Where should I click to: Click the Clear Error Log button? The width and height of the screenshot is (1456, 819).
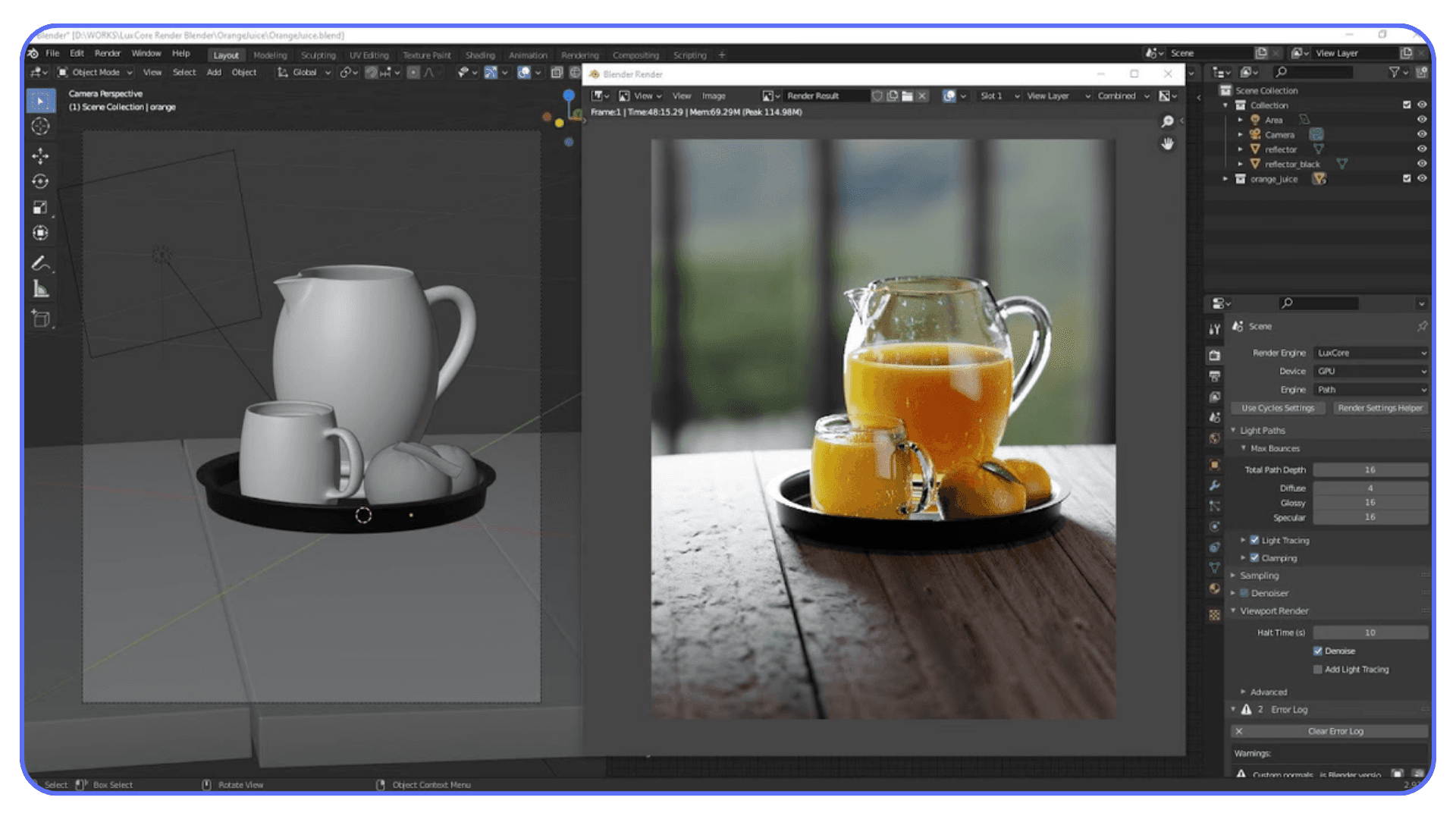pos(1337,731)
